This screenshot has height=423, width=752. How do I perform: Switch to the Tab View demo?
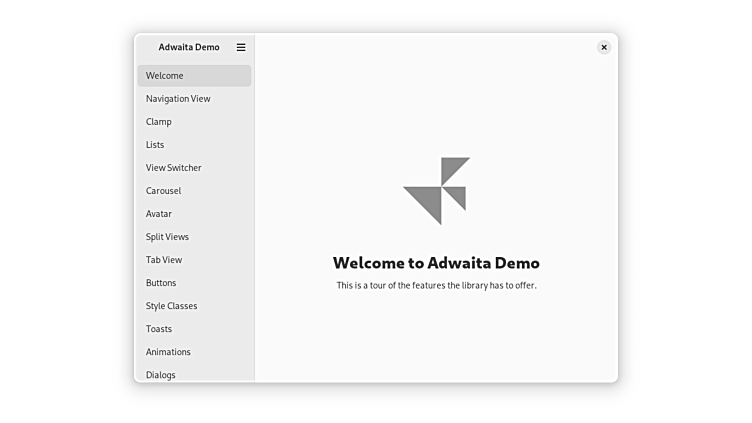click(194, 260)
